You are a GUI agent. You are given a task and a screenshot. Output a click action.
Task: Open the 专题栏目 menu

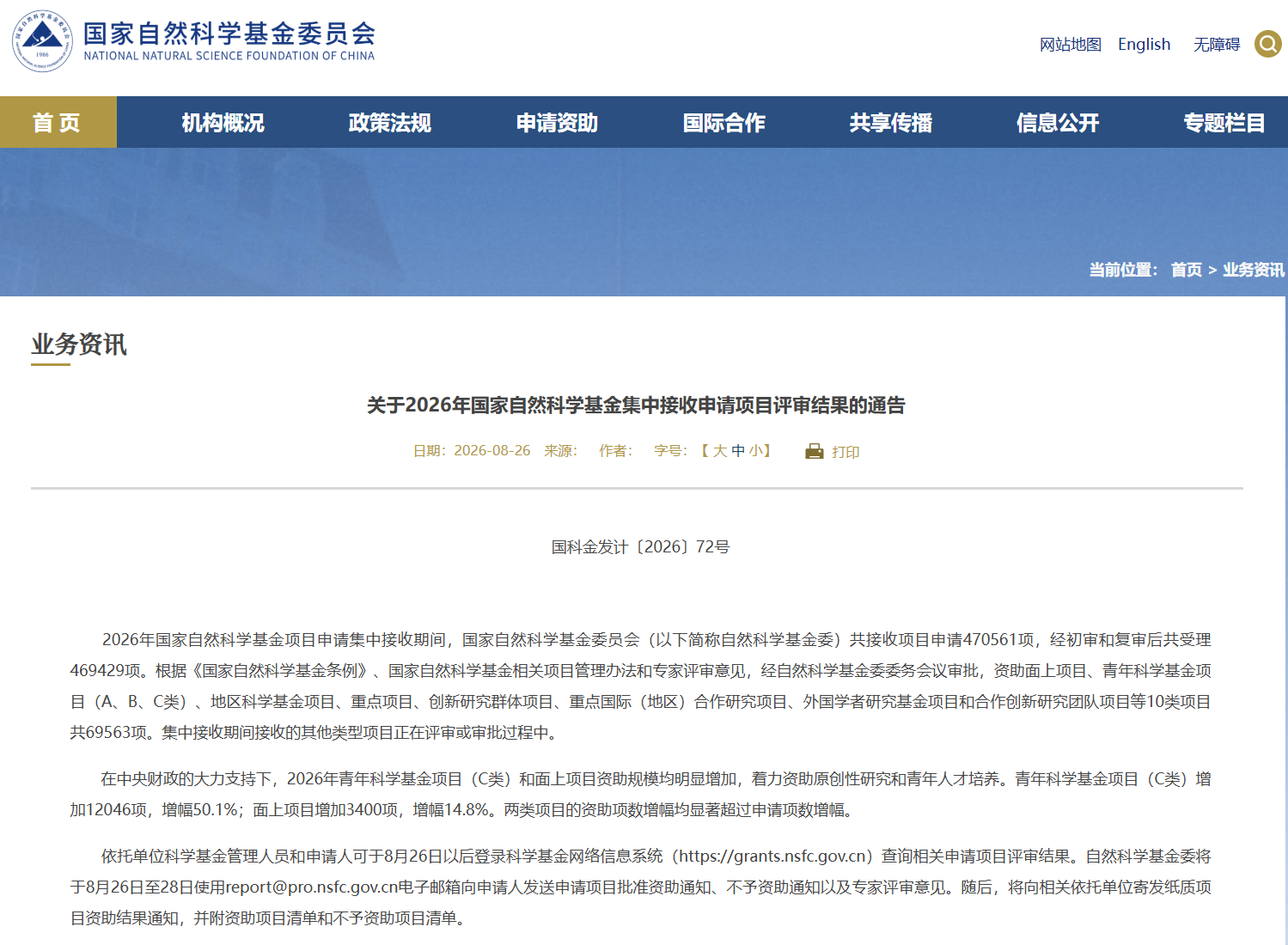[1224, 123]
